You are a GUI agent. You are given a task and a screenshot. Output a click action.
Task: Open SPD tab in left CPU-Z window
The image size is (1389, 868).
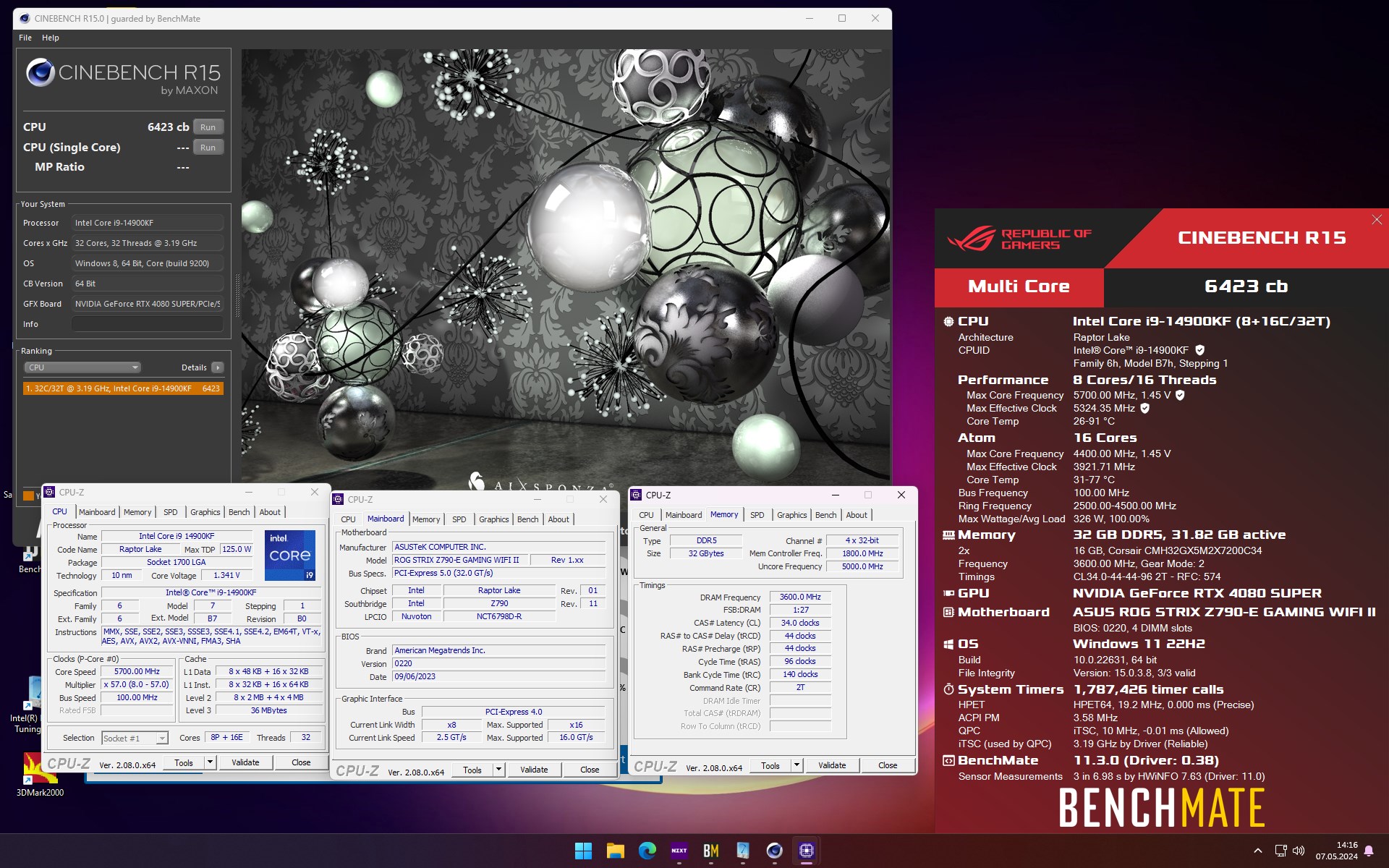point(171,512)
